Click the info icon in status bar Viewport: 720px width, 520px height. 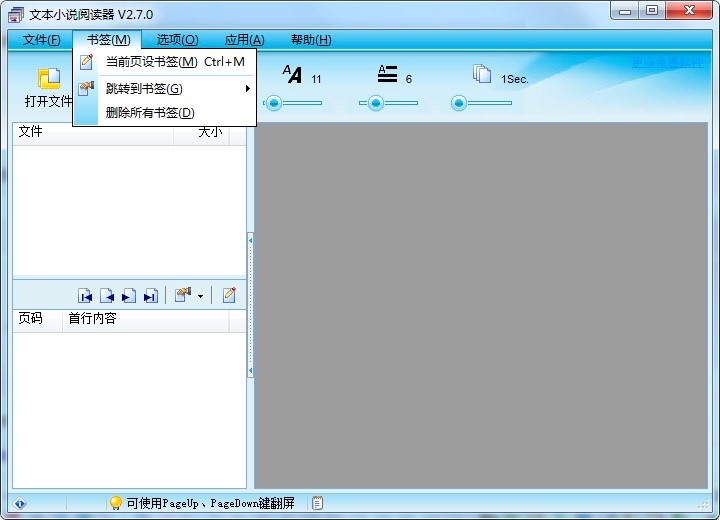tap(20, 503)
